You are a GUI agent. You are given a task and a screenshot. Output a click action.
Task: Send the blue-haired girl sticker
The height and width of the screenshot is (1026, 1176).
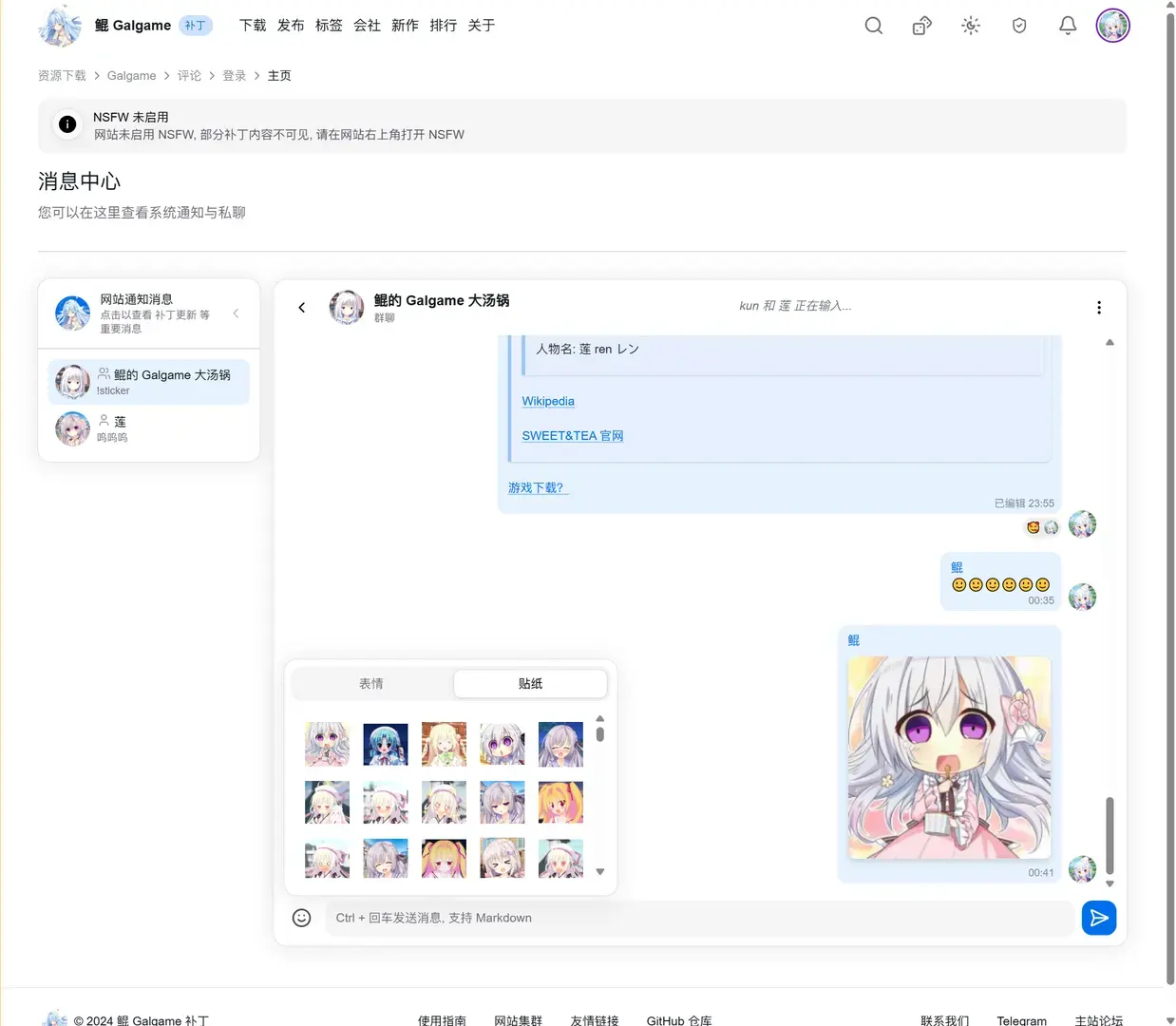click(x=386, y=744)
